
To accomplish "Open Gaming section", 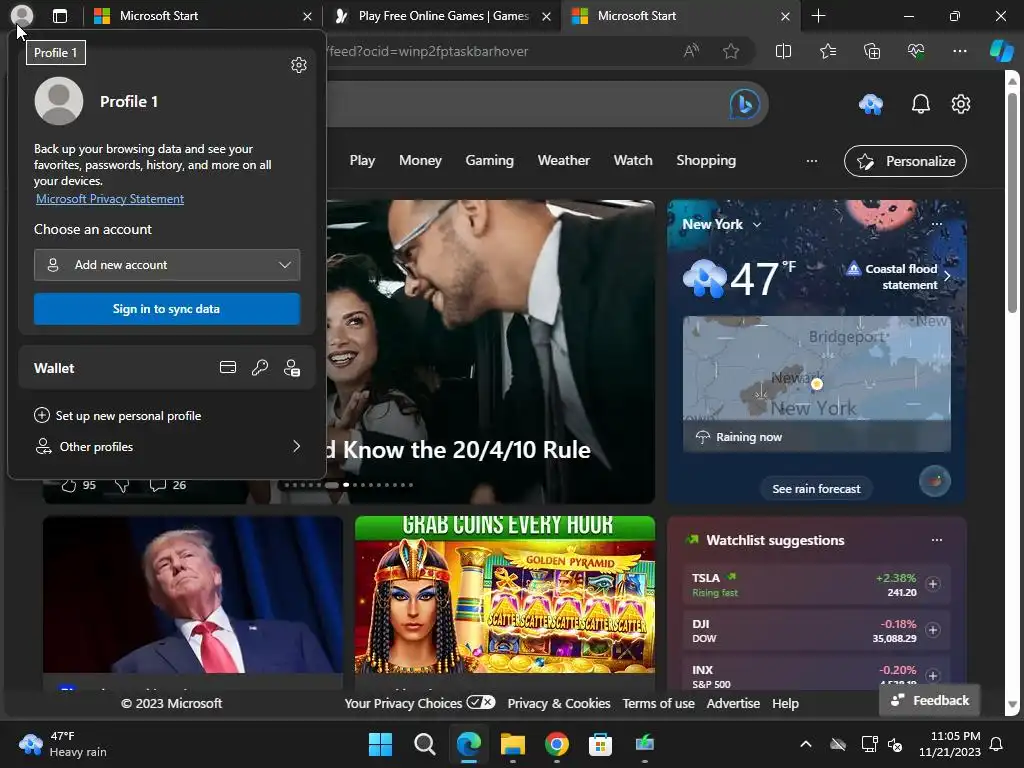I will [x=489, y=161].
